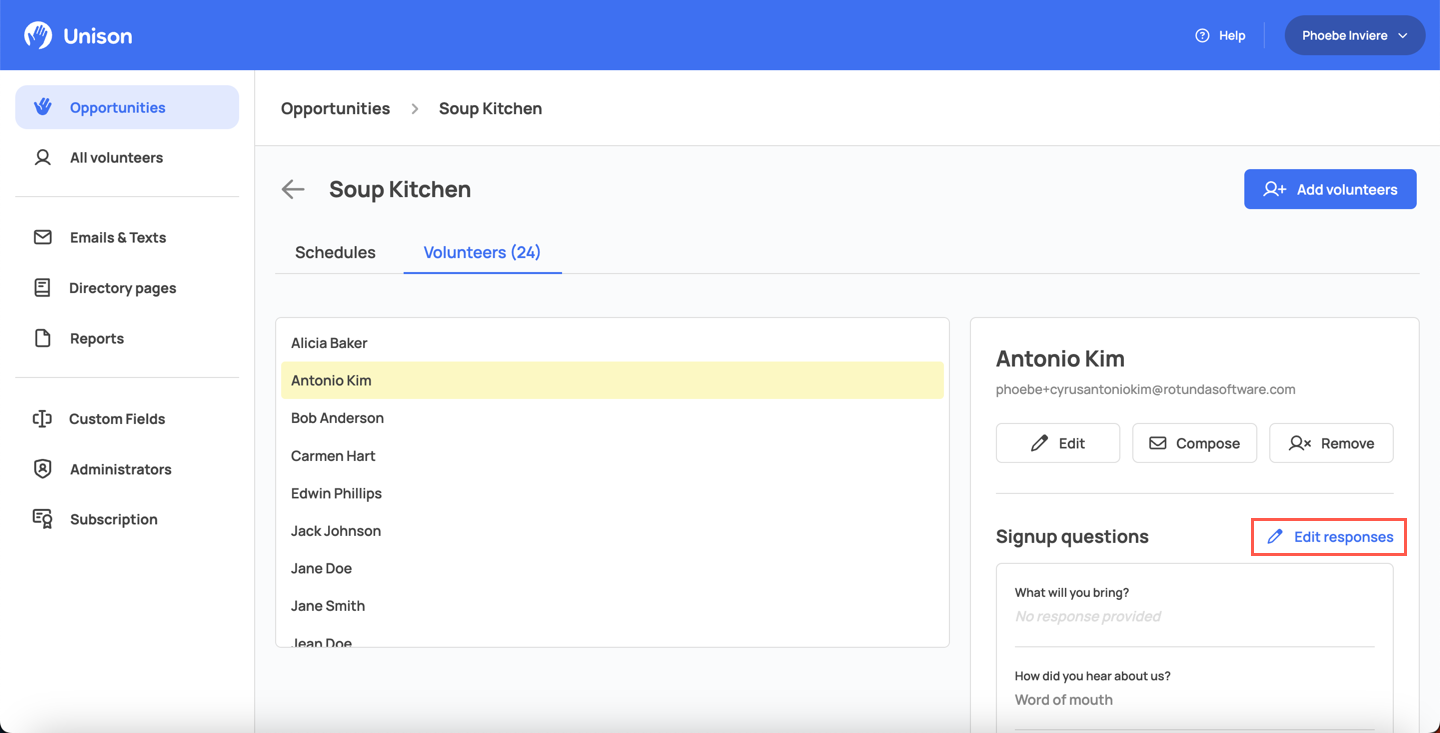Click the pencil icon beside Edit responses
This screenshot has width=1440, height=733.
coord(1275,537)
